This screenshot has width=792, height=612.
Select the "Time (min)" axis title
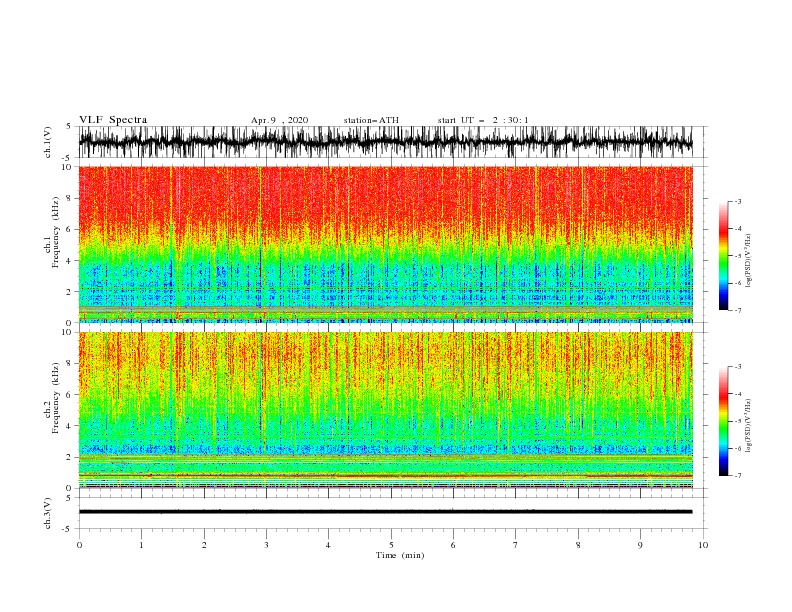400,555
